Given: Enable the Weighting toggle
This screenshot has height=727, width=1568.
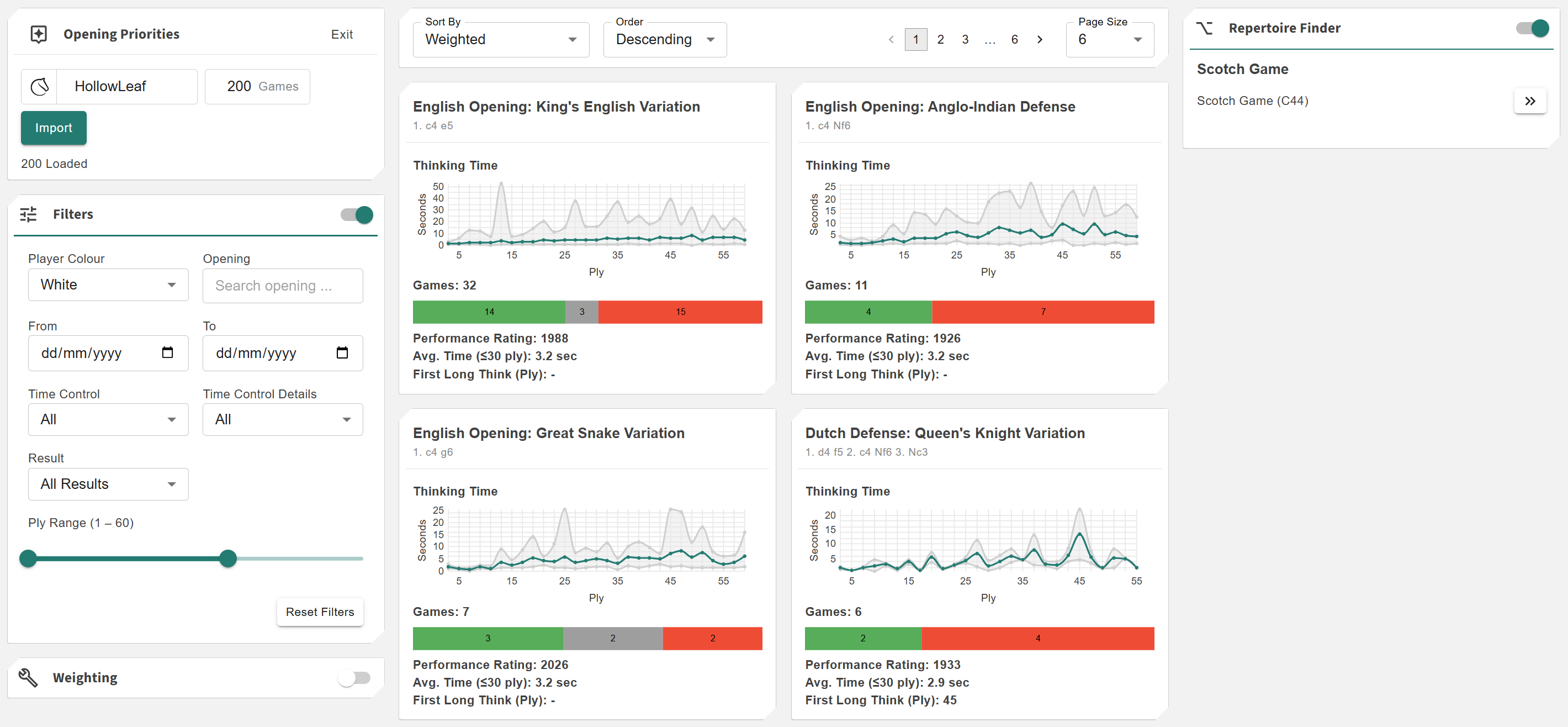Looking at the screenshot, I should 354,677.
